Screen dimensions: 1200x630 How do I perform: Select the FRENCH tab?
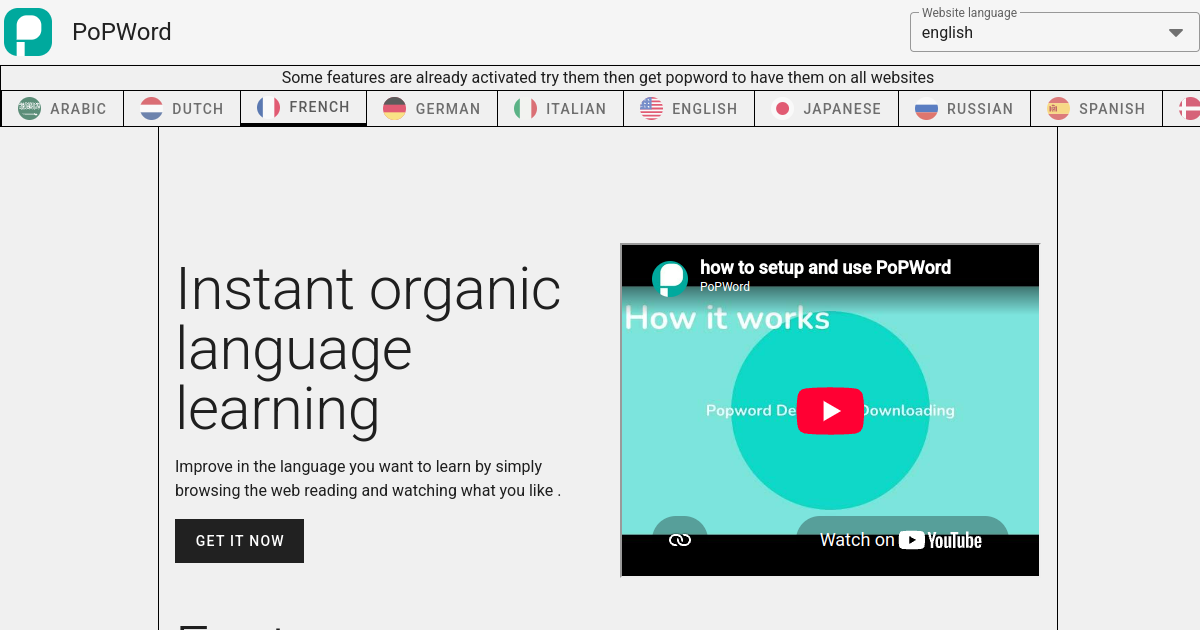point(304,108)
